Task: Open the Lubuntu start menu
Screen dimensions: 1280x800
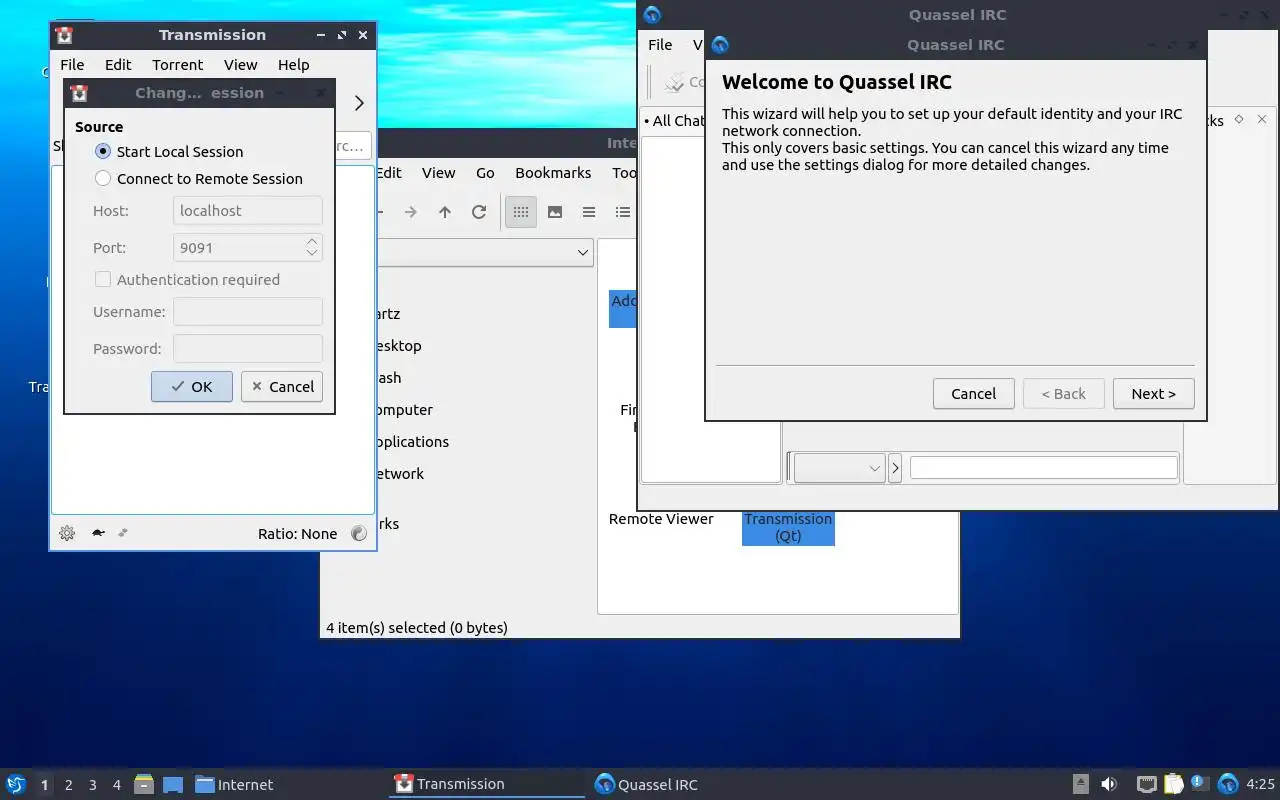Action: click(16, 784)
